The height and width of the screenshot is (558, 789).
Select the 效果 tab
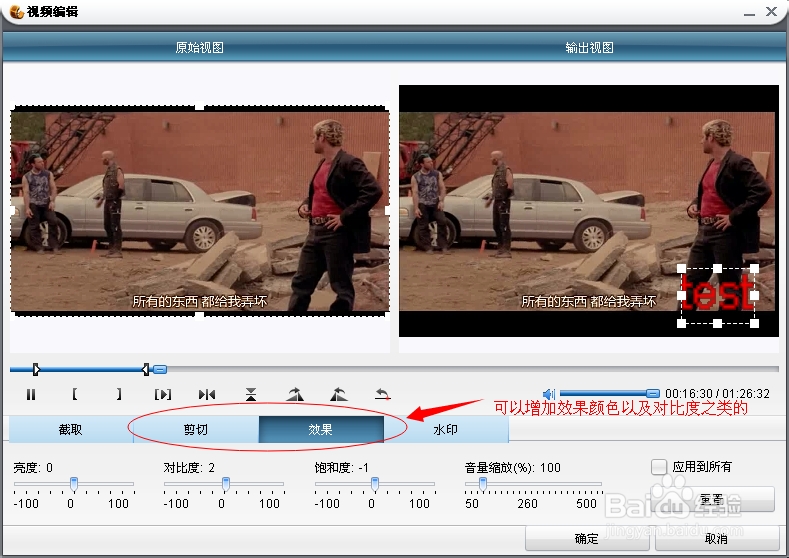tap(321, 429)
